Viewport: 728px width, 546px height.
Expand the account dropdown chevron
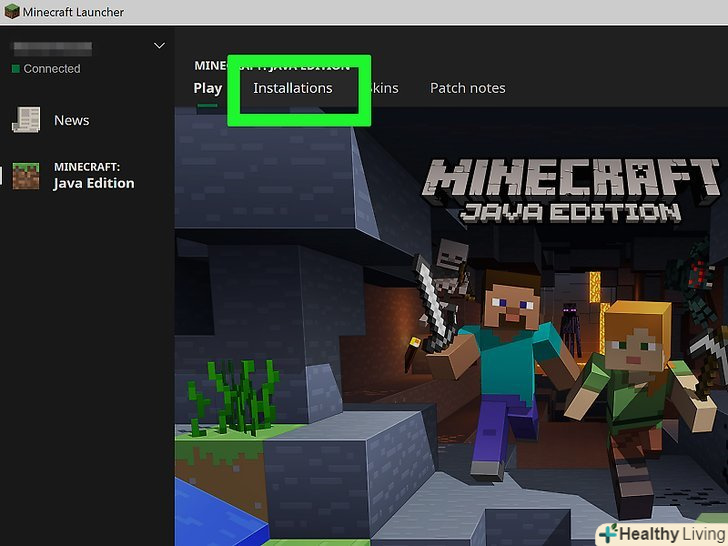pos(159,46)
